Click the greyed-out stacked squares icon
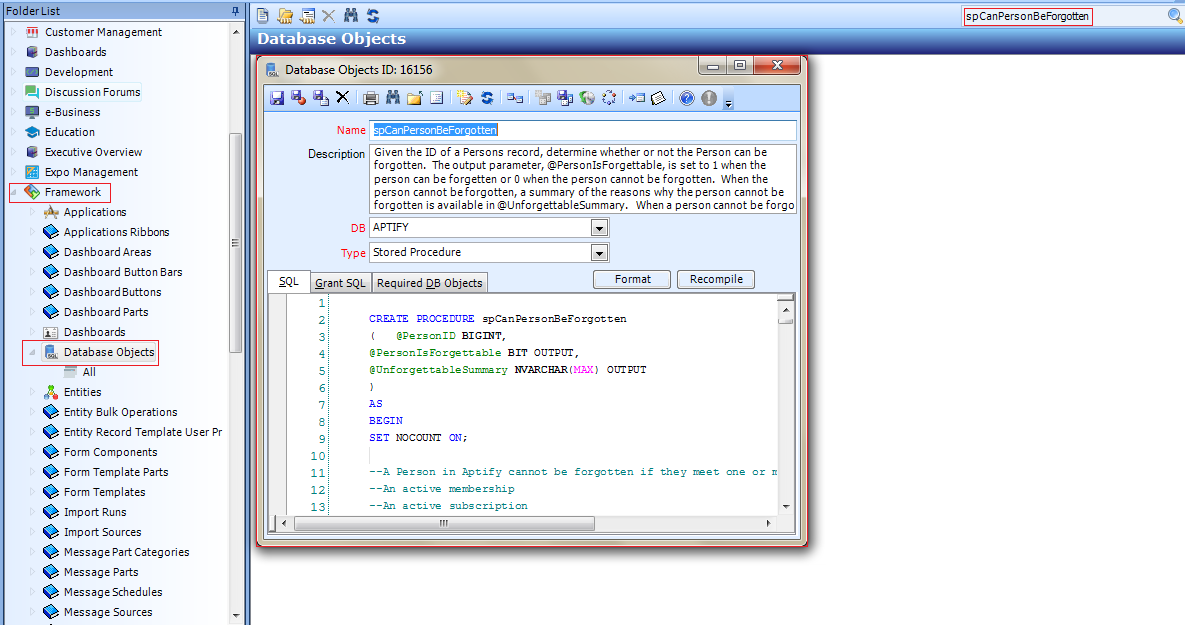 click(543, 97)
